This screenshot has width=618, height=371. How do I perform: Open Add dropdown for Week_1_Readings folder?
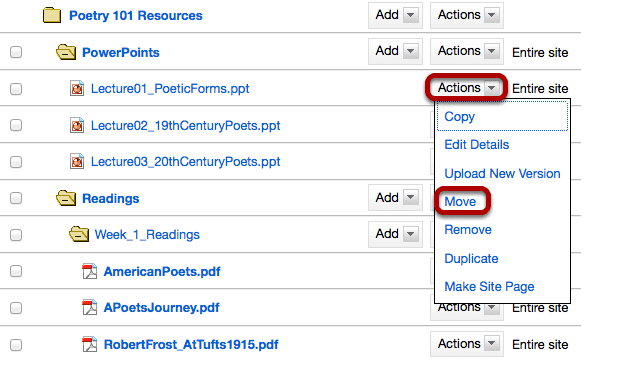pyautogui.click(x=395, y=234)
